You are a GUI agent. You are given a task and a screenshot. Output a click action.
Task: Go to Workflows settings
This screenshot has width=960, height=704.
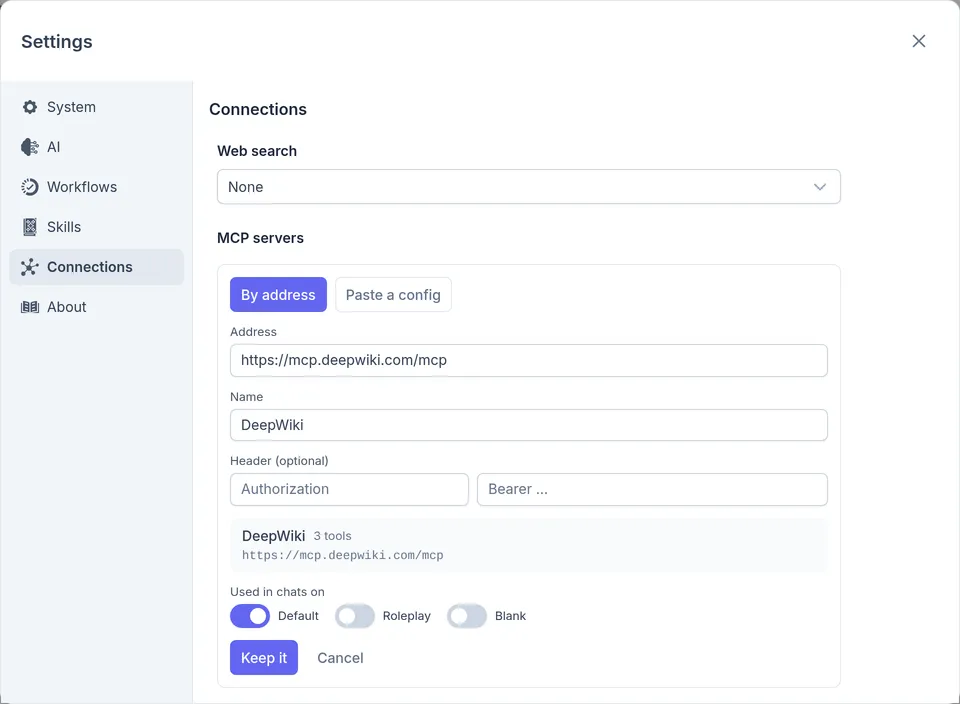tap(97, 187)
